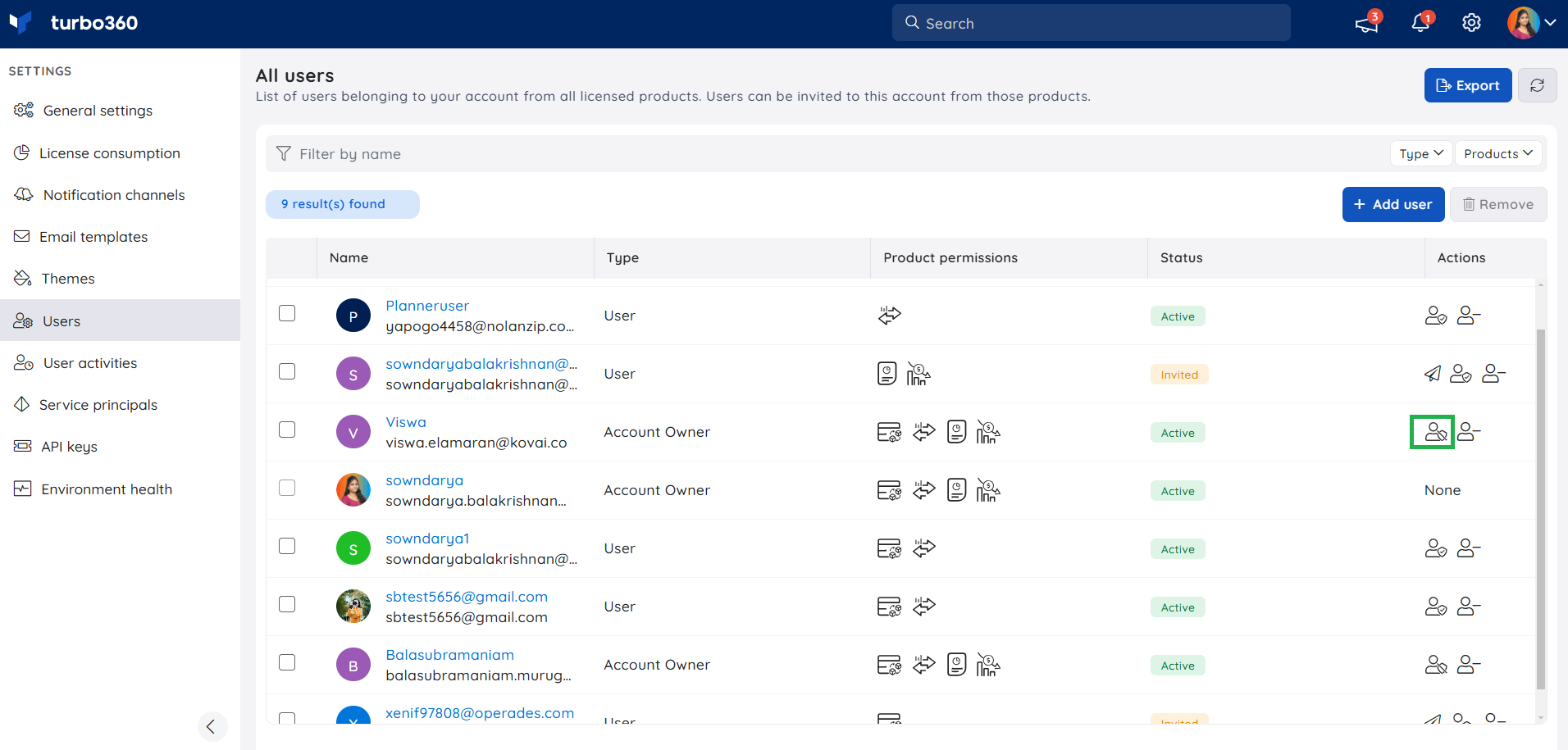Click the cost chart permission icon in Viswa row
This screenshot has width=1568, height=750.
pyautogui.click(x=988, y=432)
